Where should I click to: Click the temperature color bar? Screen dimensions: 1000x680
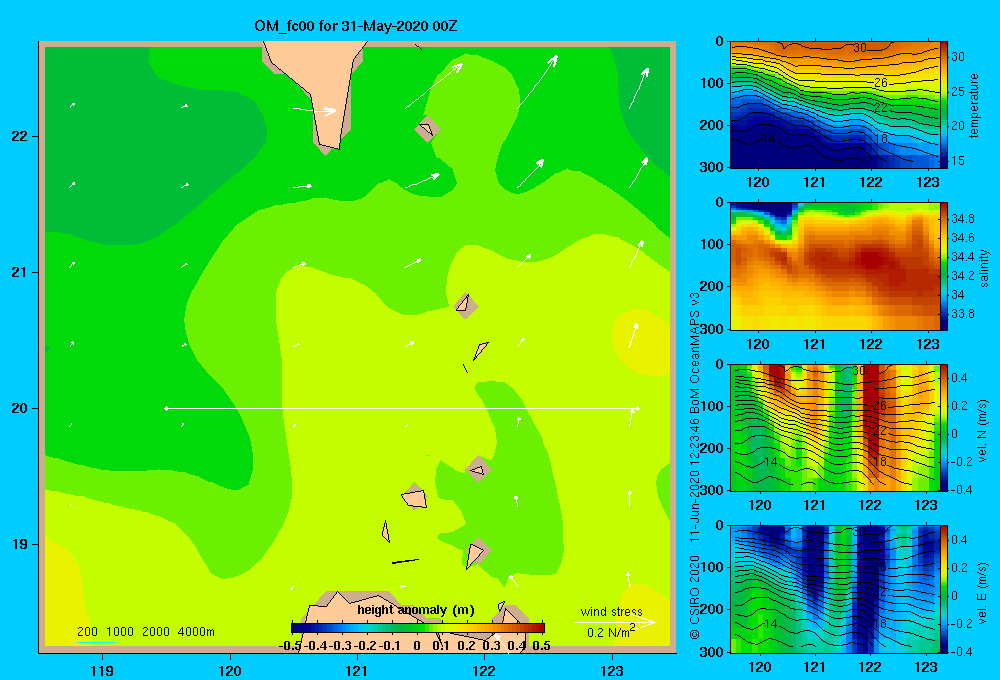pos(944,105)
